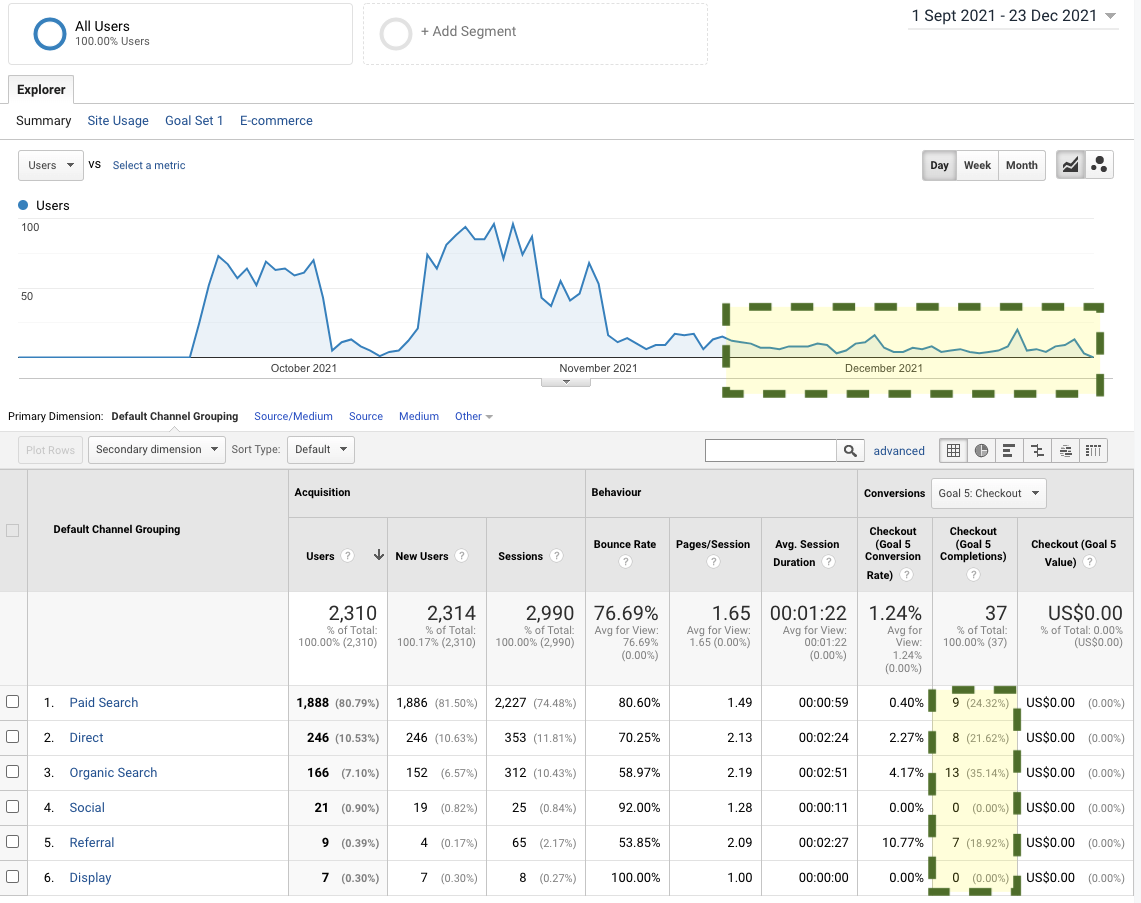Check the Paid Search row checkbox
The height and width of the screenshot is (903, 1141).
tap(12, 701)
